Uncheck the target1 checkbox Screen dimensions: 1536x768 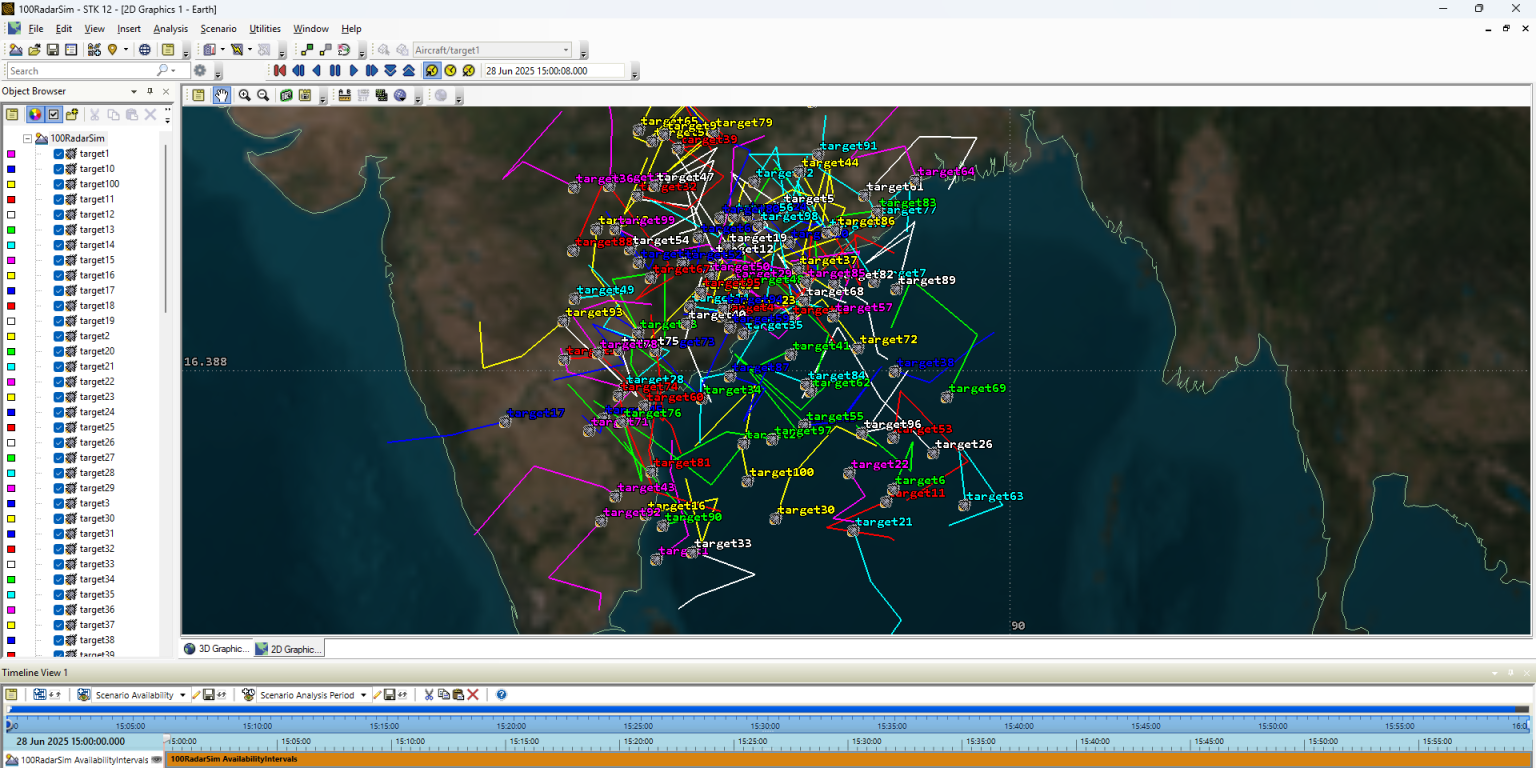[x=58, y=154]
